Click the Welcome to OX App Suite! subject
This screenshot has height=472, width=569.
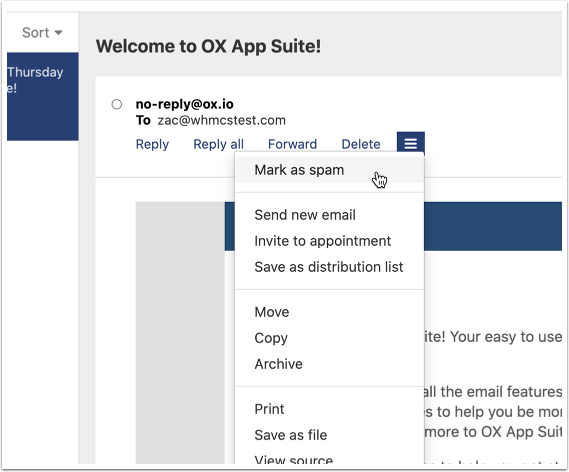pos(208,46)
